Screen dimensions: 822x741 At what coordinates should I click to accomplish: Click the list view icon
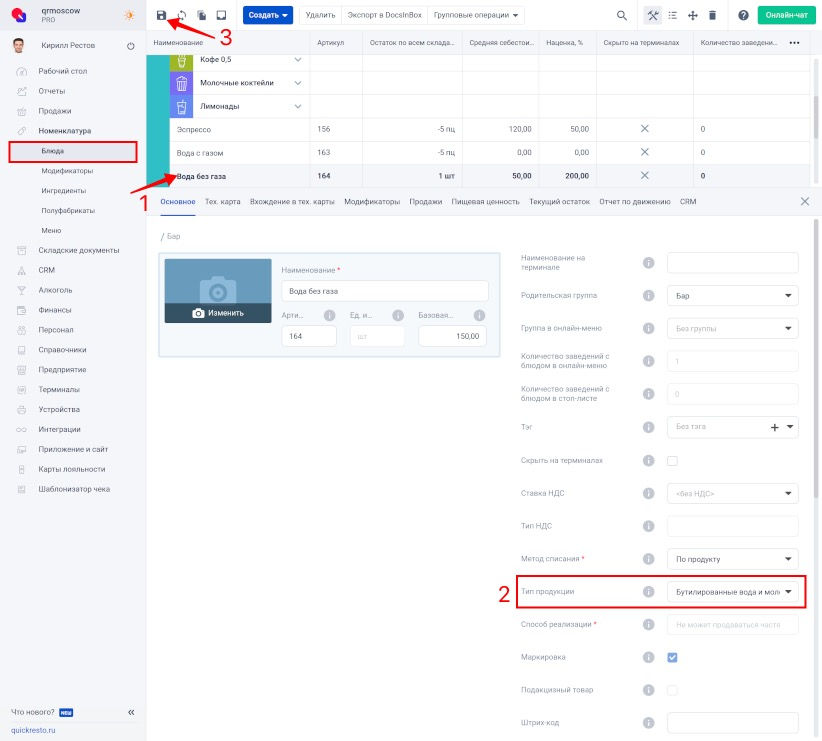[x=673, y=15]
